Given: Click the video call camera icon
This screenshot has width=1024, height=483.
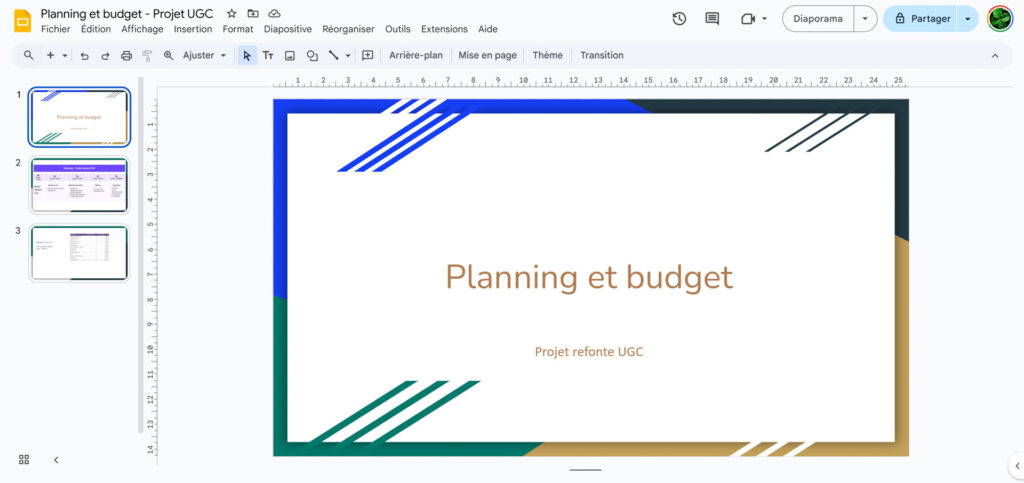Looking at the screenshot, I should point(748,19).
